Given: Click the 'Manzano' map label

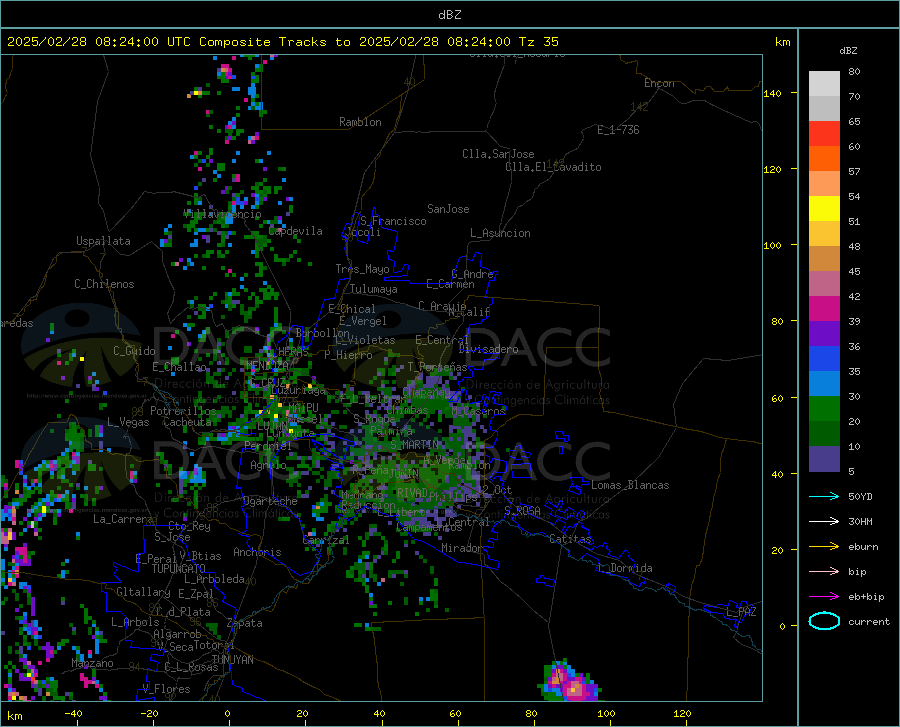Looking at the screenshot, I should pyautogui.click(x=92, y=663).
